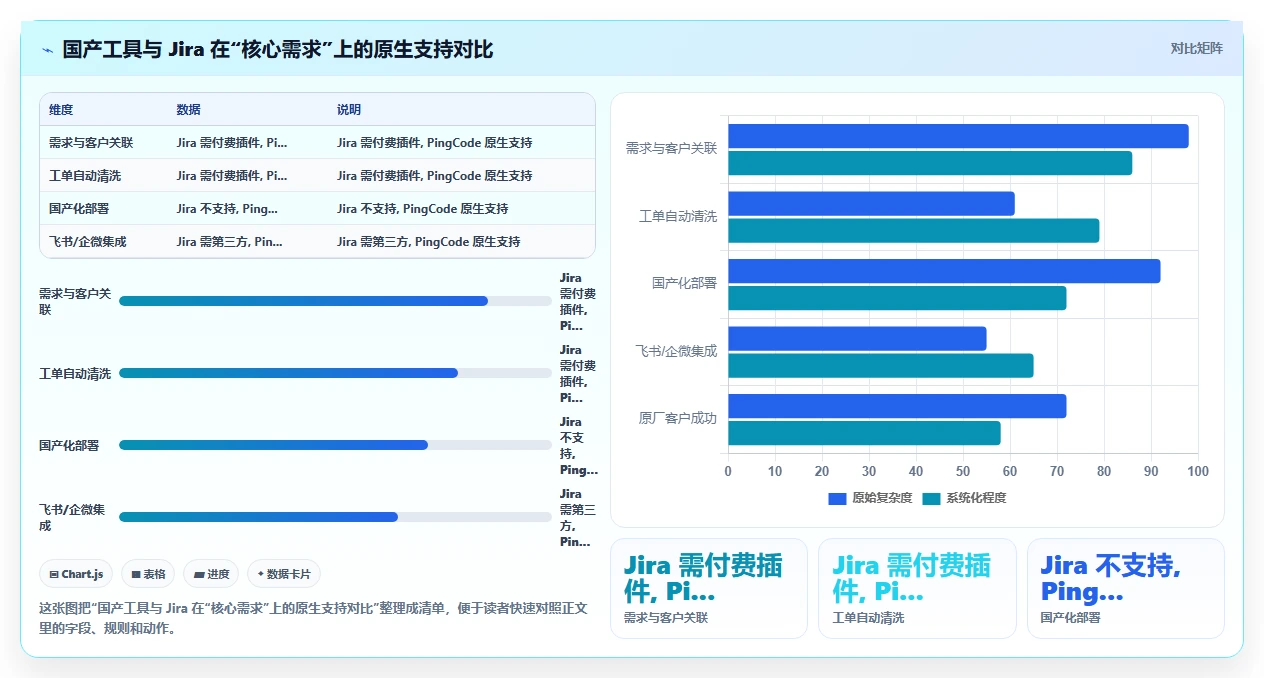Click the 国产化部署 progress bar

coord(335,445)
